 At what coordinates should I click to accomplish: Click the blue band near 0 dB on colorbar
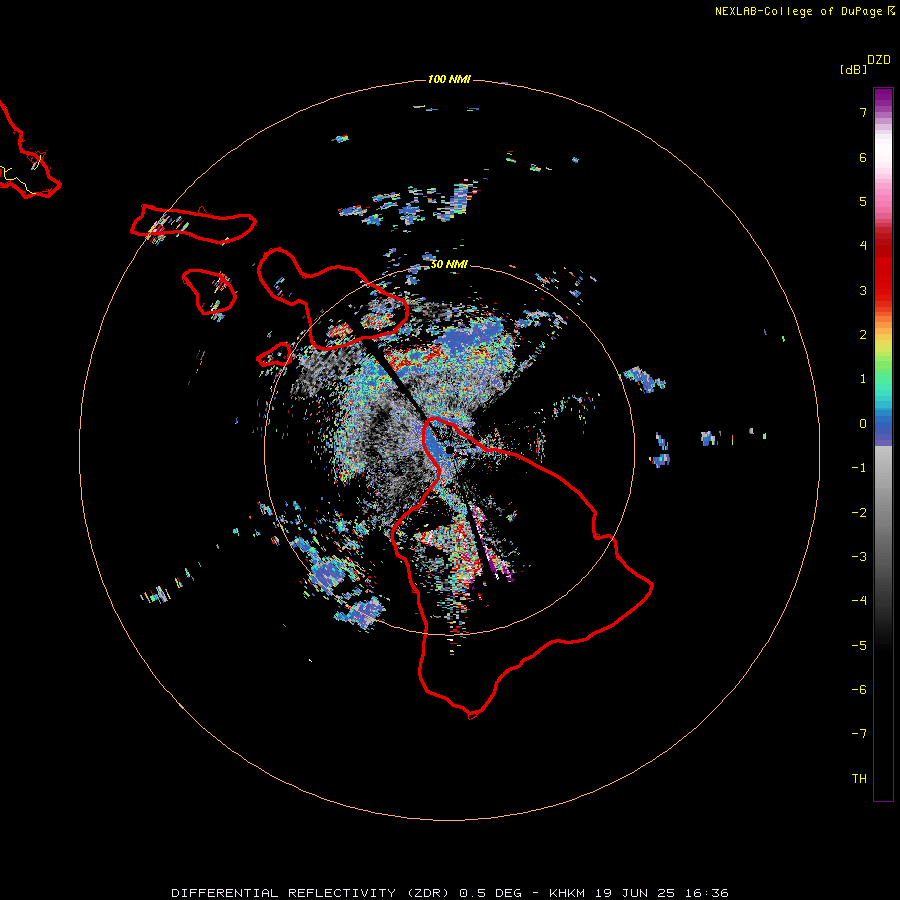tap(883, 429)
